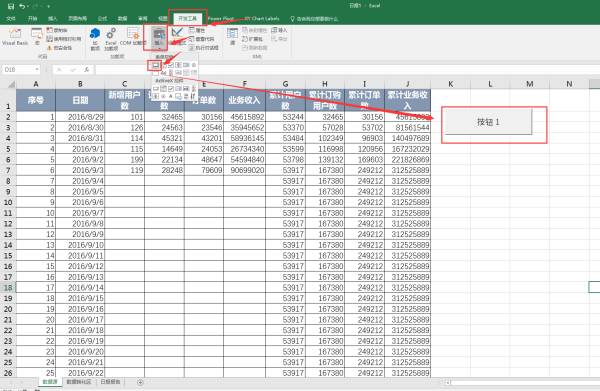
Task: Switch to the 页面布局 ribbon tab
Action: (x=77, y=18)
